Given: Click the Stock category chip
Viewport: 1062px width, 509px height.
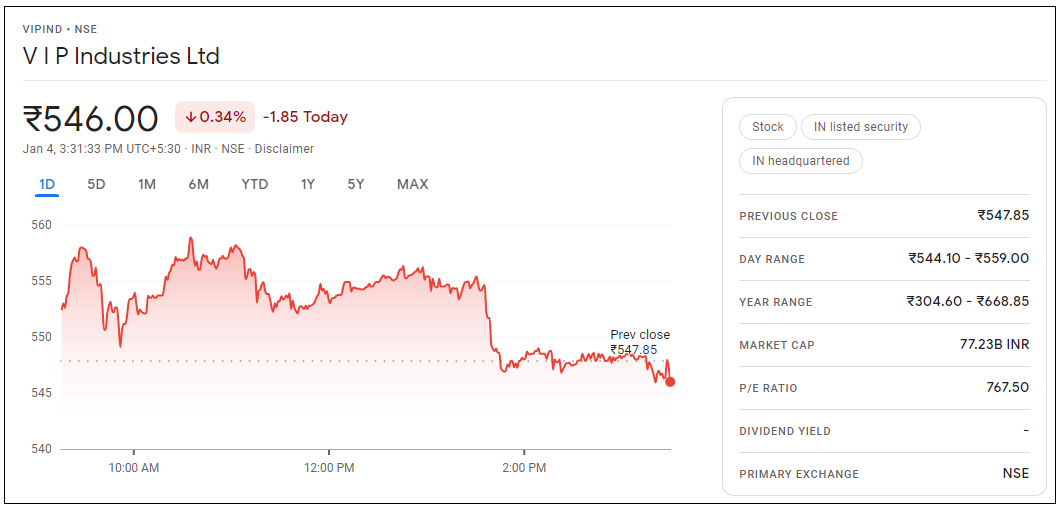Looking at the screenshot, I should coord(768,127).
